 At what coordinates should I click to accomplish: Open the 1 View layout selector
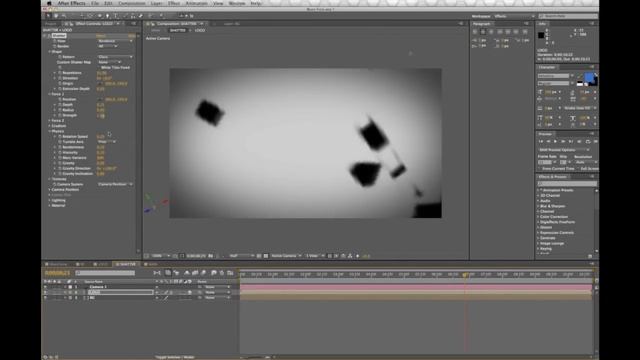pos(315,256)
